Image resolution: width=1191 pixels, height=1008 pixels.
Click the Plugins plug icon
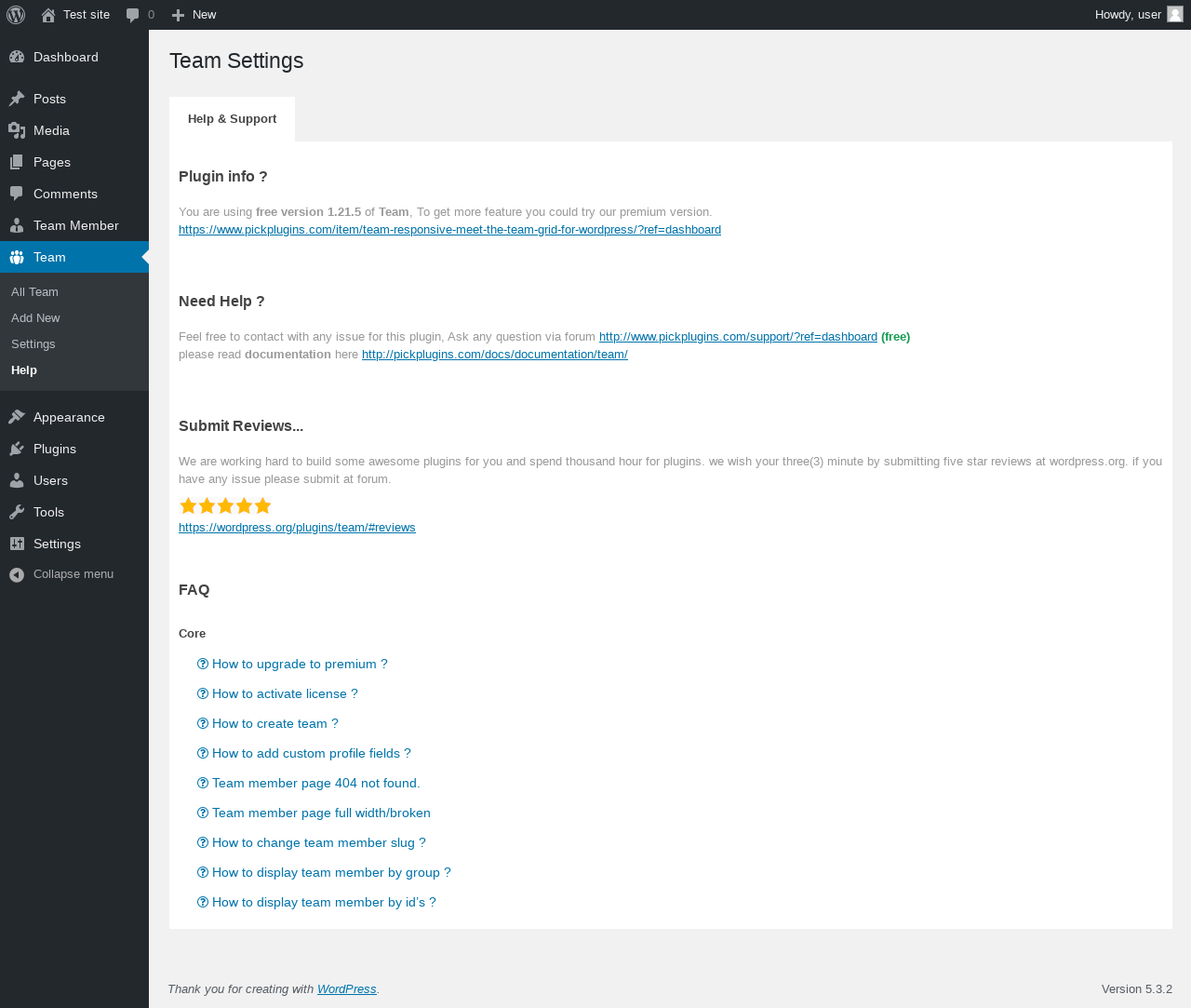point(17,449)
